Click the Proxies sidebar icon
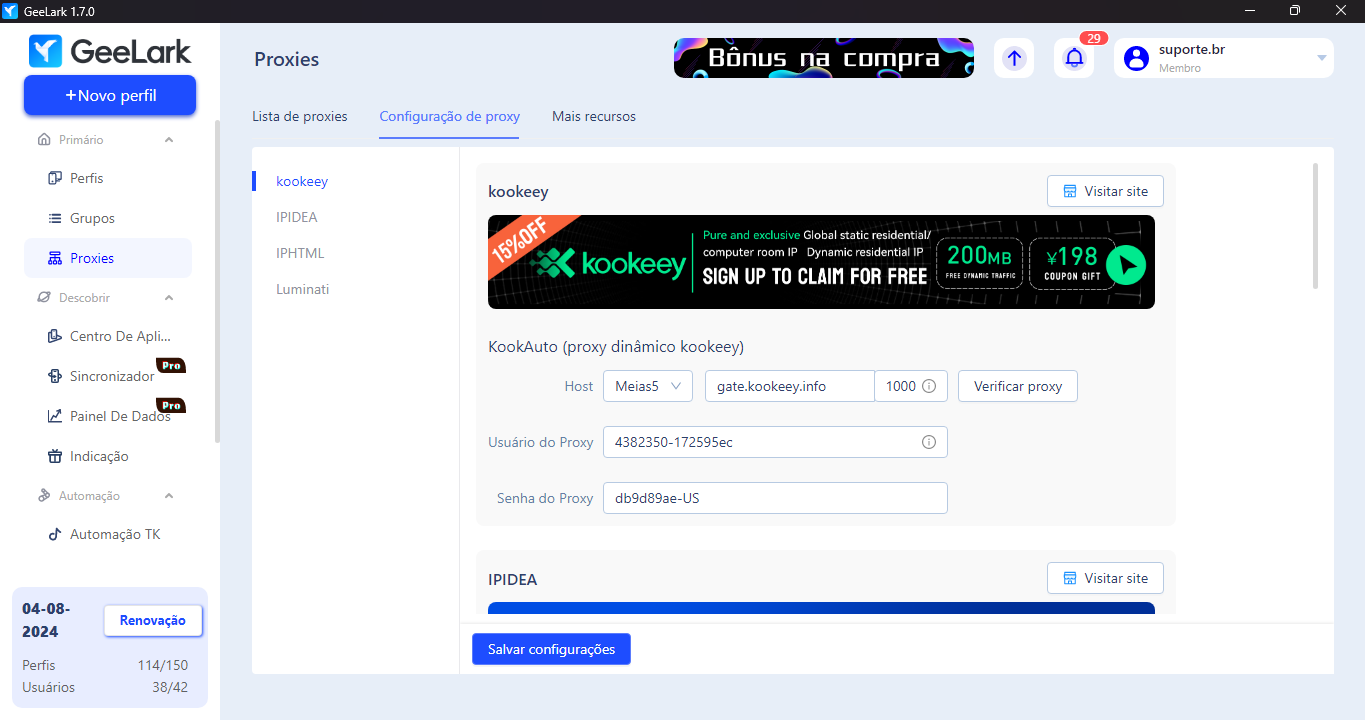The height and width of the screenshot is (720, 1365). tap(55, 258)
